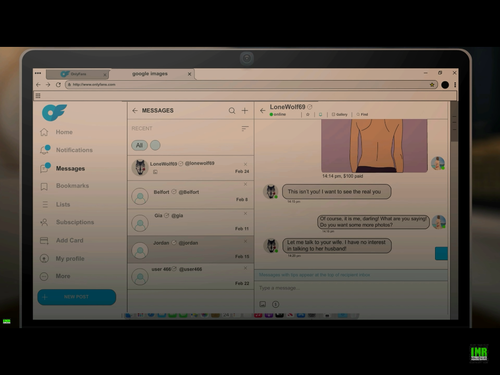This screenshot has height=375, width=500.
Task: Click the wolf avatar beside 'This isn't you!' message
Action: [x=271, y=191]
